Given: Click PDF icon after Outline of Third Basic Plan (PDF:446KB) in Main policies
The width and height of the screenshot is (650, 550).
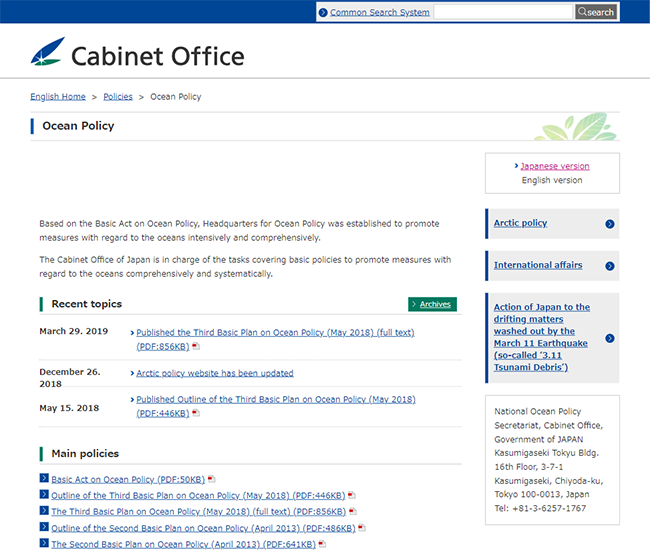Looking at the screenshot, I should tap(352, 495).
